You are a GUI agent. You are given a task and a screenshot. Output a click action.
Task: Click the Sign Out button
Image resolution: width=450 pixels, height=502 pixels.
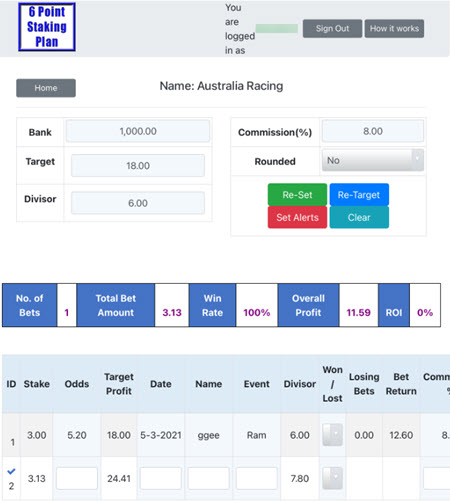[332, 28]
